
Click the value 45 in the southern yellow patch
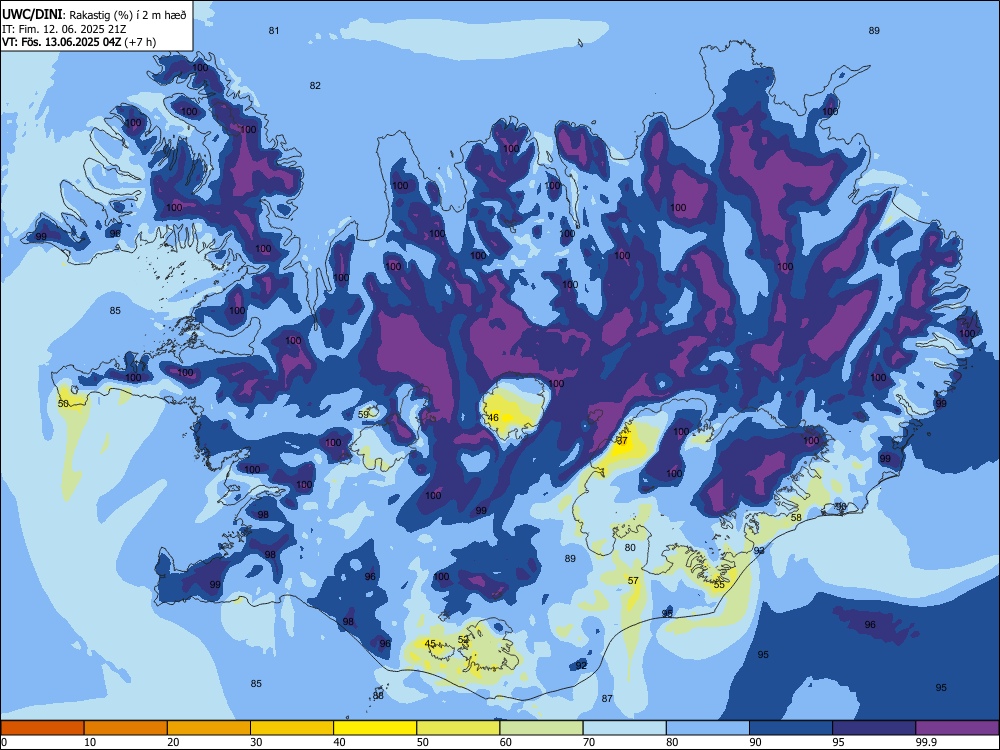pyautogui.click(x=430, y=643)
